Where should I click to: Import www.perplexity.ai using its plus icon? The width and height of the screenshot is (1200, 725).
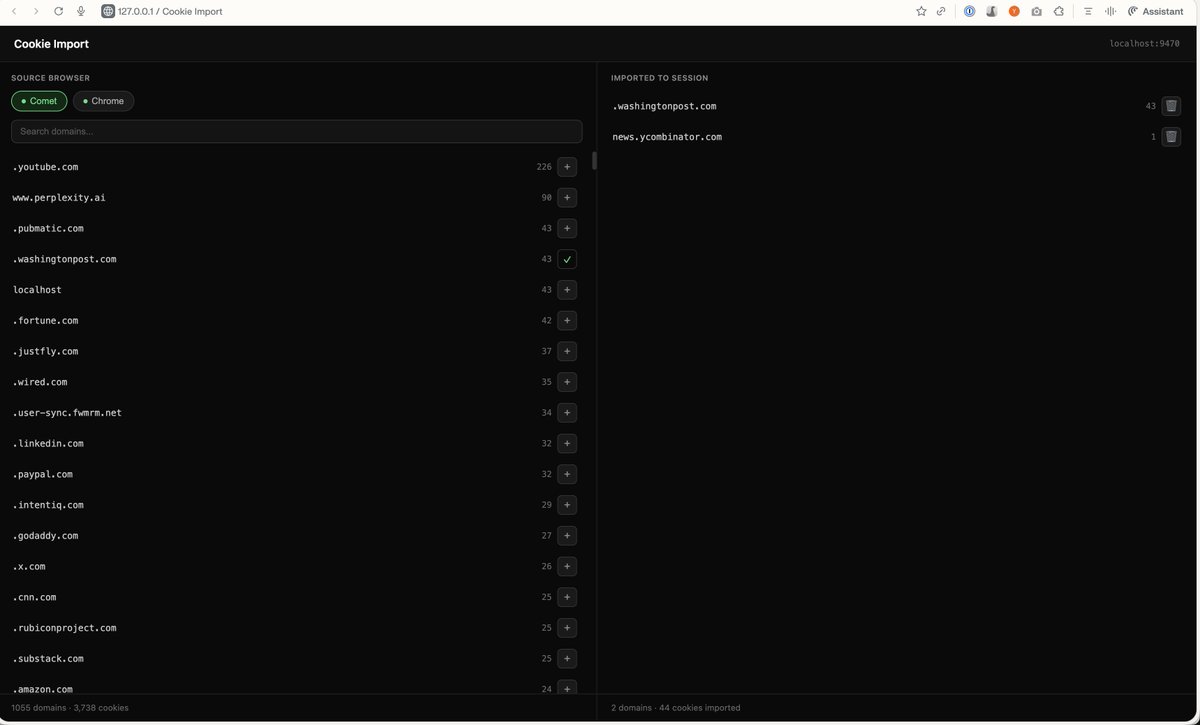pyautogui.click(x=567, y=198)
